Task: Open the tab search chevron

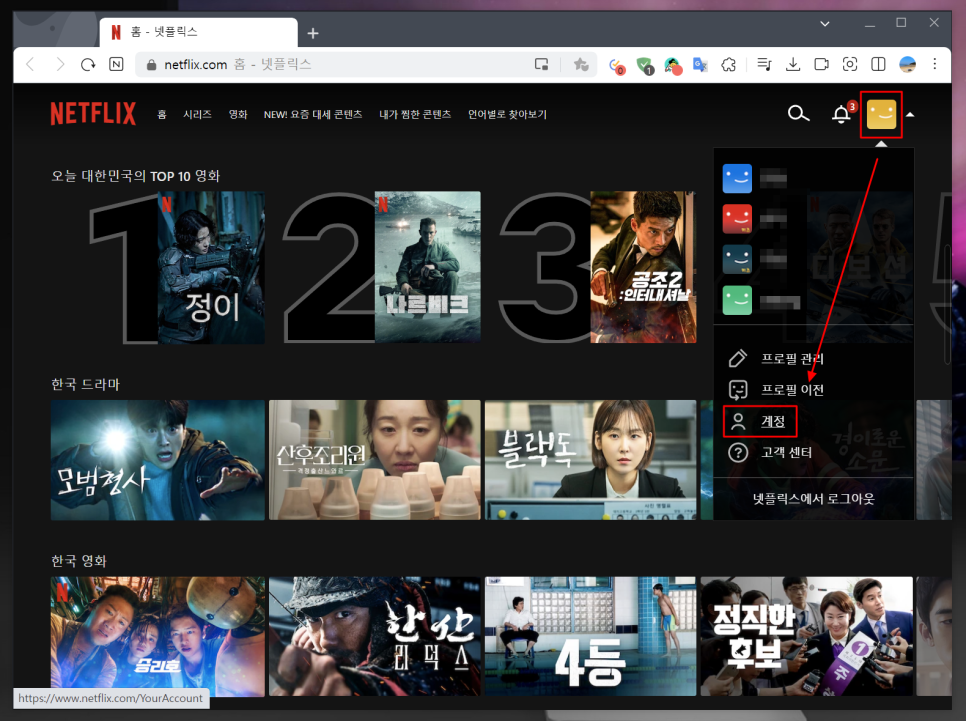Action: coord(824,24)
